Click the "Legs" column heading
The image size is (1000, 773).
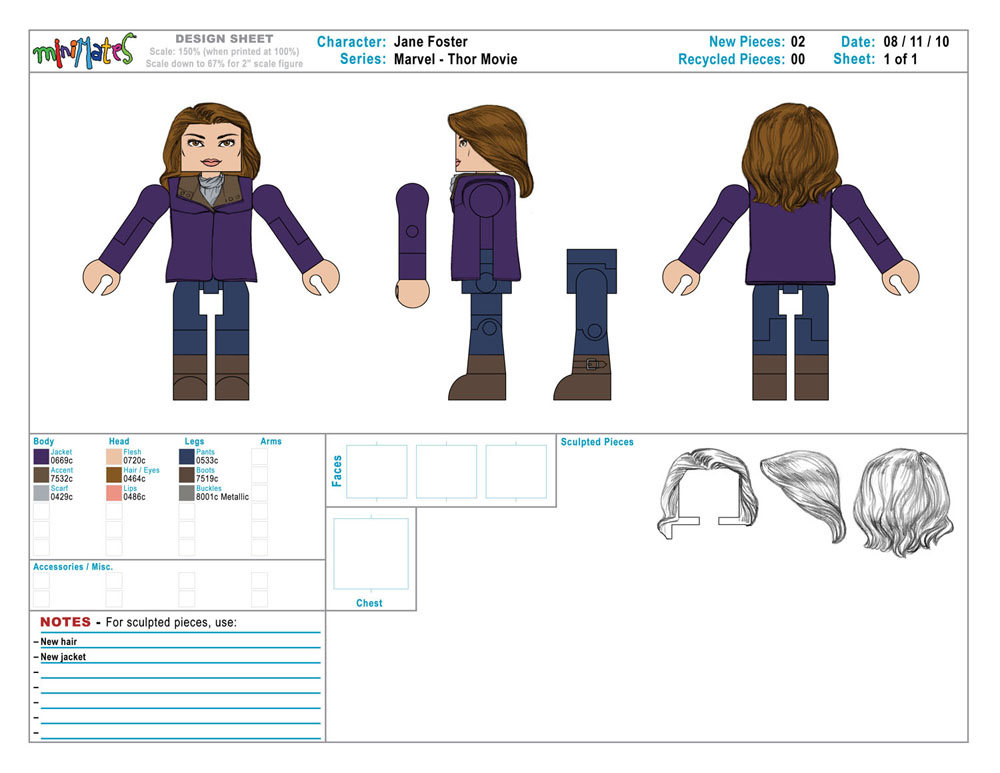tap(195, 441)
